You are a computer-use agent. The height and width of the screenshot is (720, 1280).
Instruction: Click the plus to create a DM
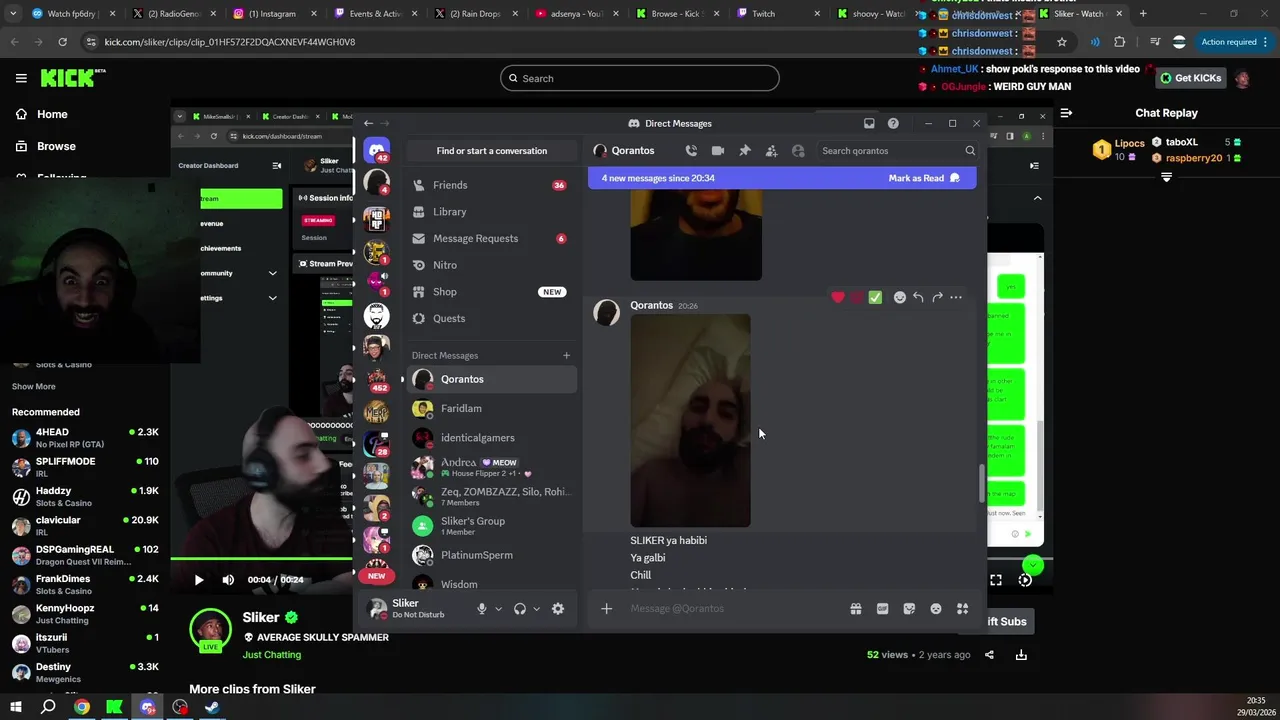566,355
